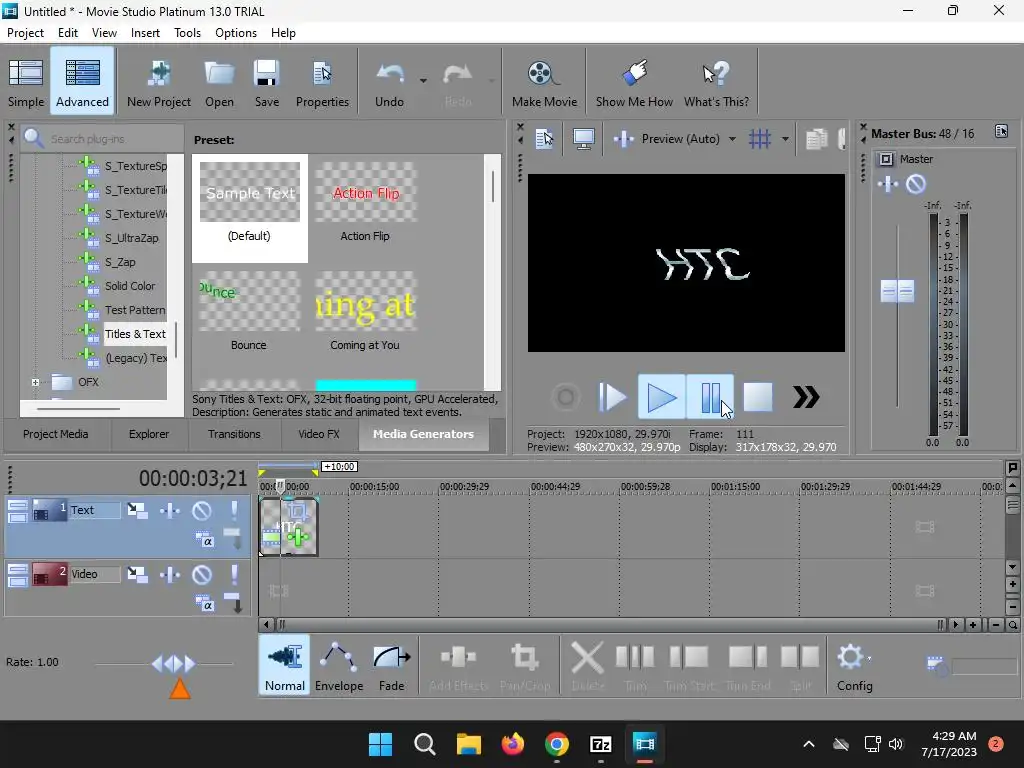Open overlays dropdown arrow

[x=785, y=139]
